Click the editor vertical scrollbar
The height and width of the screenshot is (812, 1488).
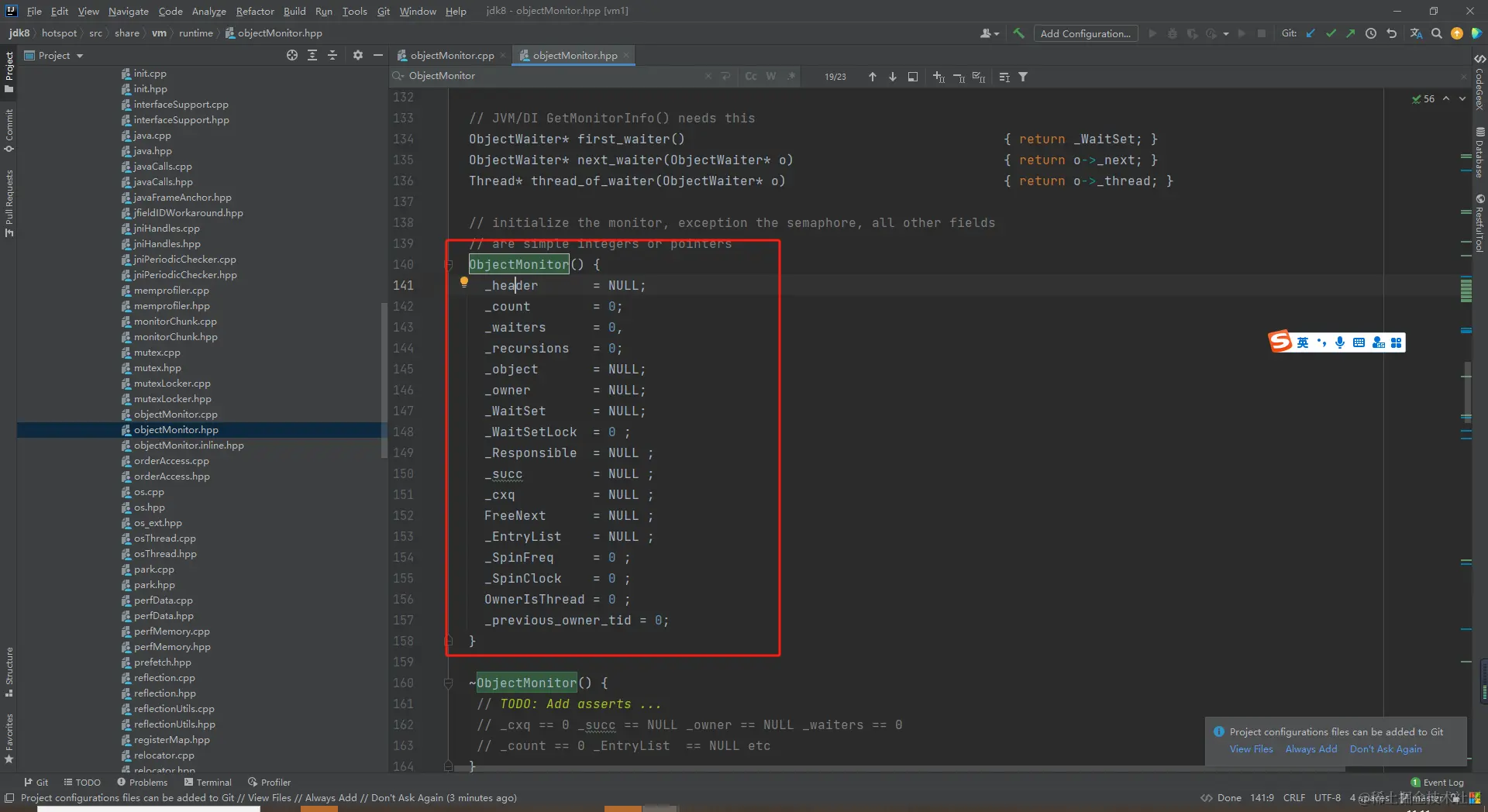[x=1467, y=391]
